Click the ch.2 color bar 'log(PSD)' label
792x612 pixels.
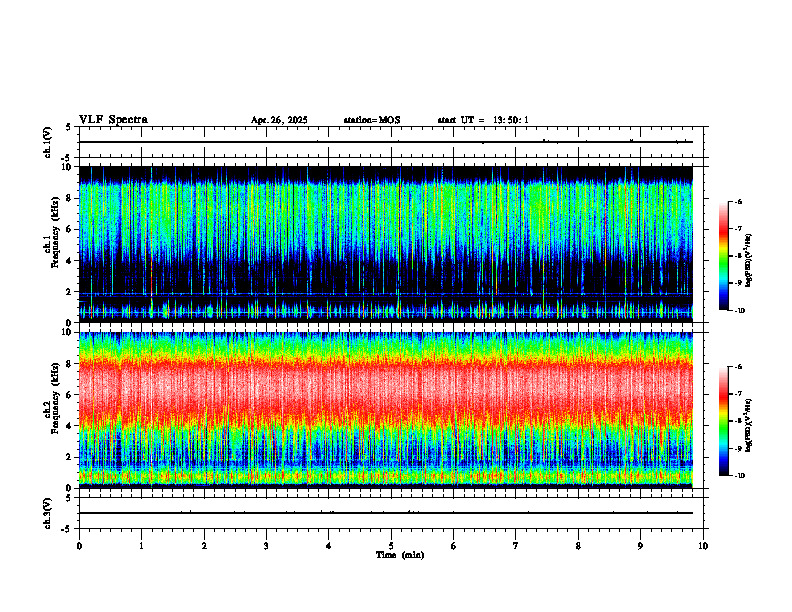(749, 425)
